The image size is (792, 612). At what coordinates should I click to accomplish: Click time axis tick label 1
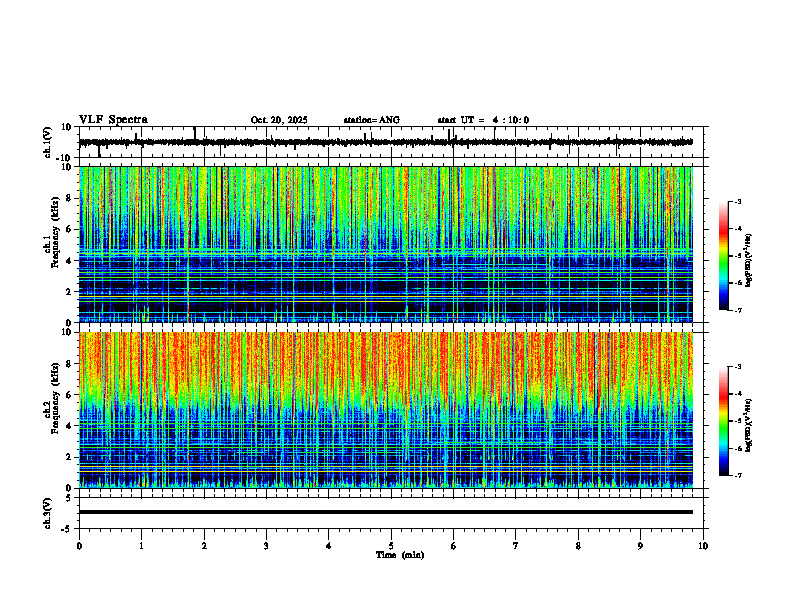(141, 546)
